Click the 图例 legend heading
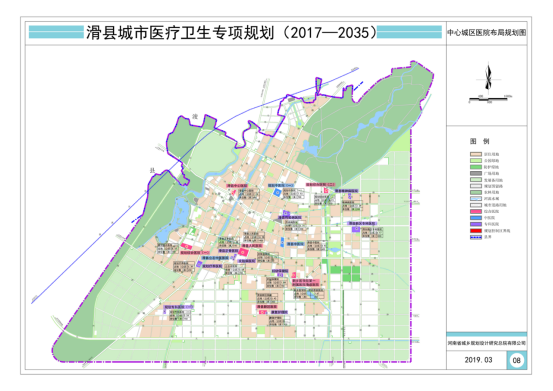The image size is (553, 391). [479, 141]
